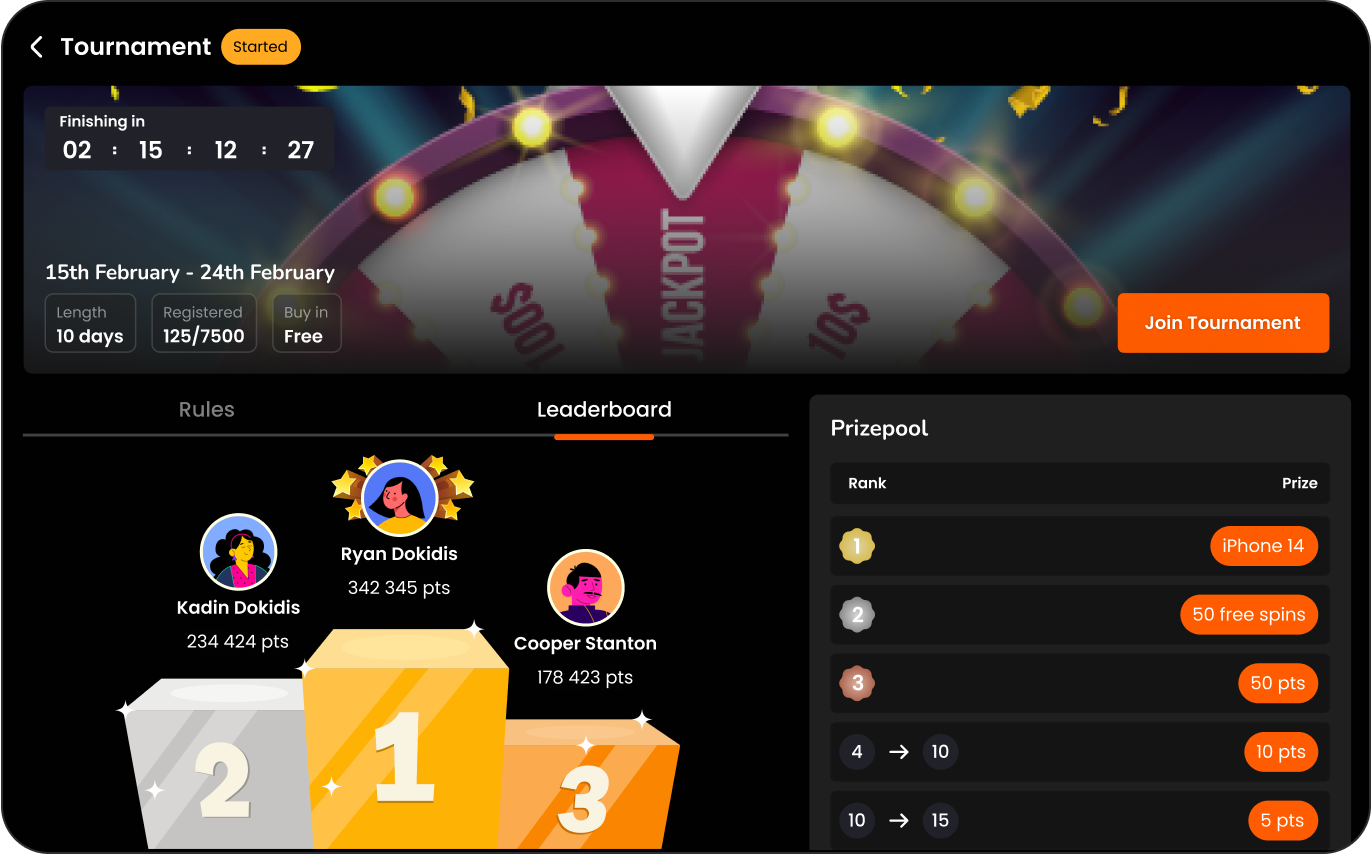Click the Join Tournament button
The width and height of the screenshot is (1371, 854).
click(x=1223, y=323)
